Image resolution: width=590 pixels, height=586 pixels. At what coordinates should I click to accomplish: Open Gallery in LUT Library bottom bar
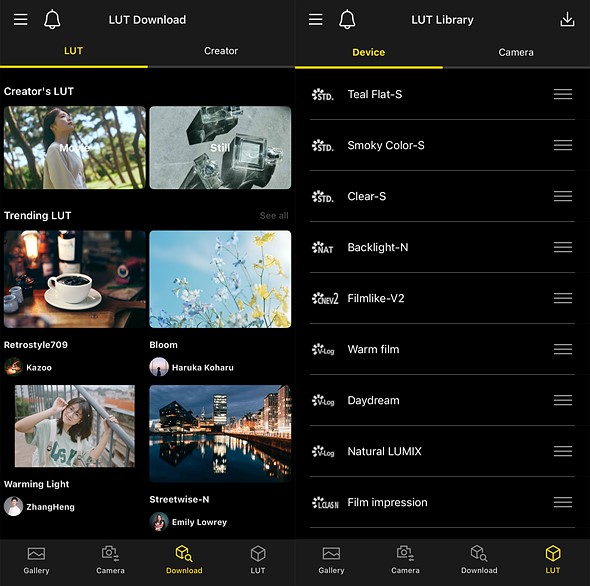[x=331, y=560]
